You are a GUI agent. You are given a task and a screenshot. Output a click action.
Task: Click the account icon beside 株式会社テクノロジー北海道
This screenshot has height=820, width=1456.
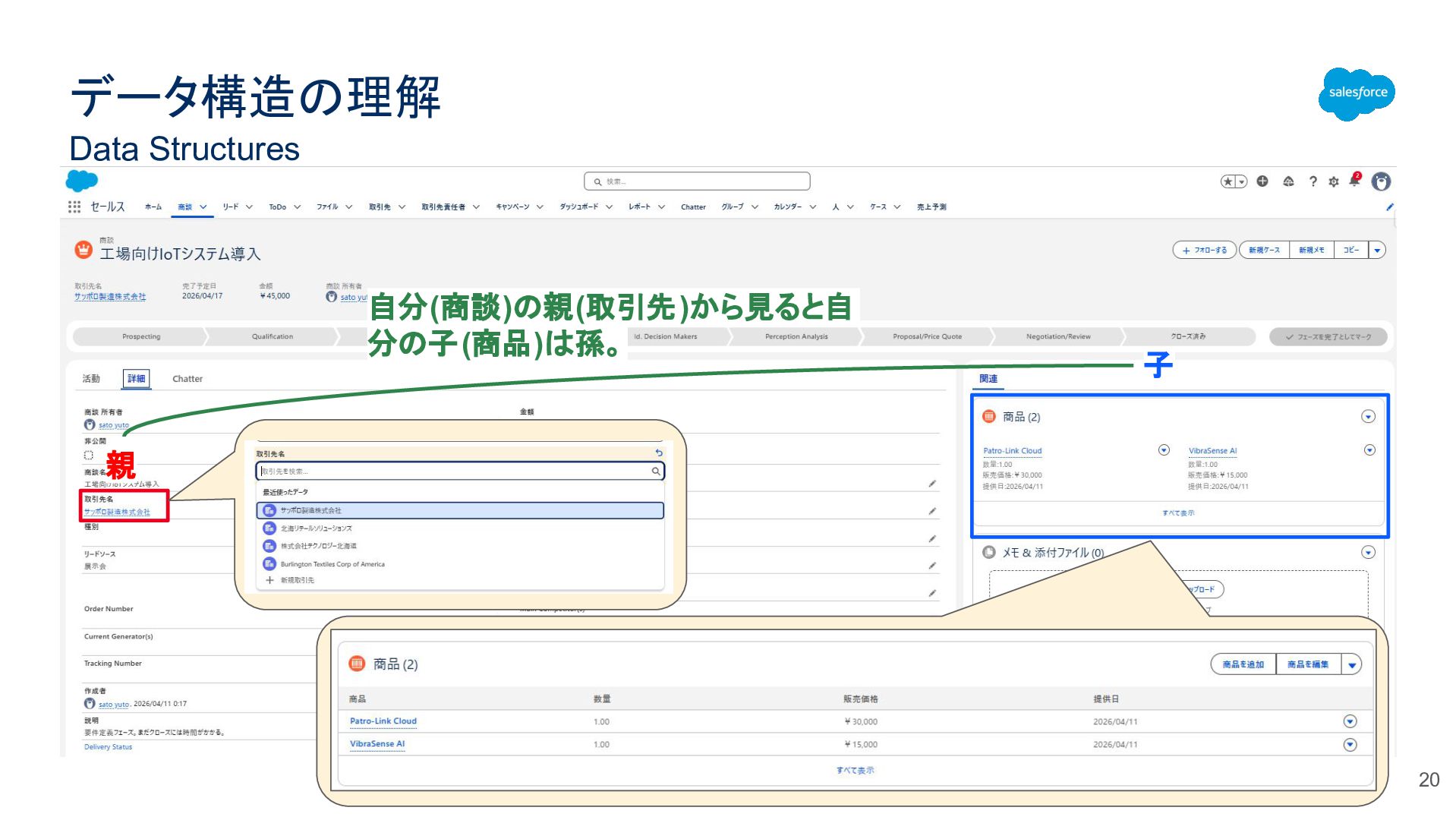269,546
